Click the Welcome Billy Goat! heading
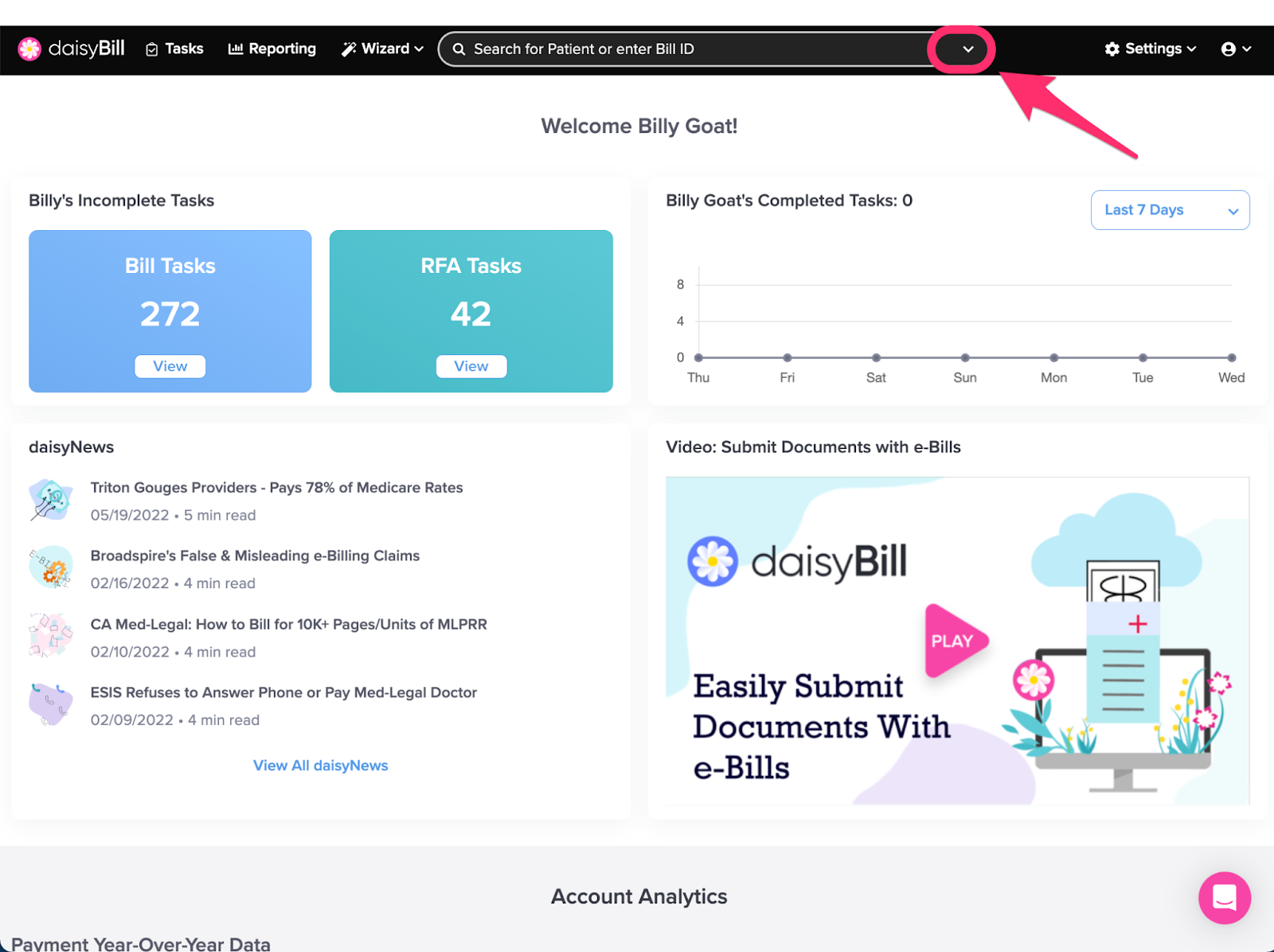1274x952 pixels. point(639,126)
